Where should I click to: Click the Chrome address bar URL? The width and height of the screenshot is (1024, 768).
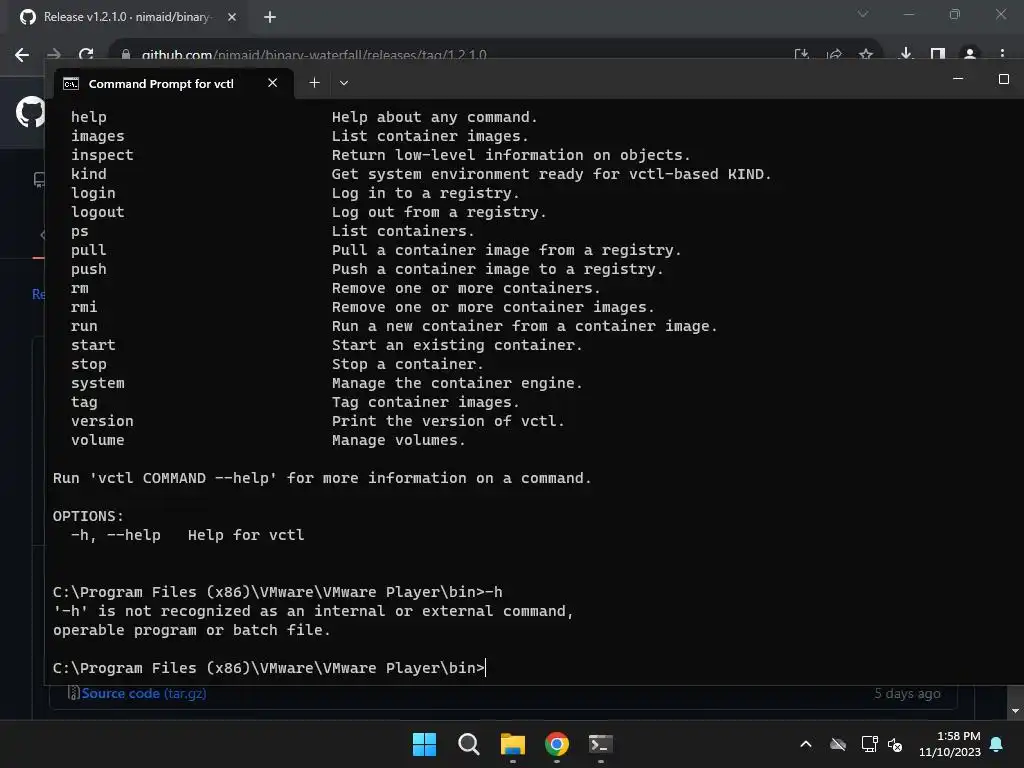314,55
